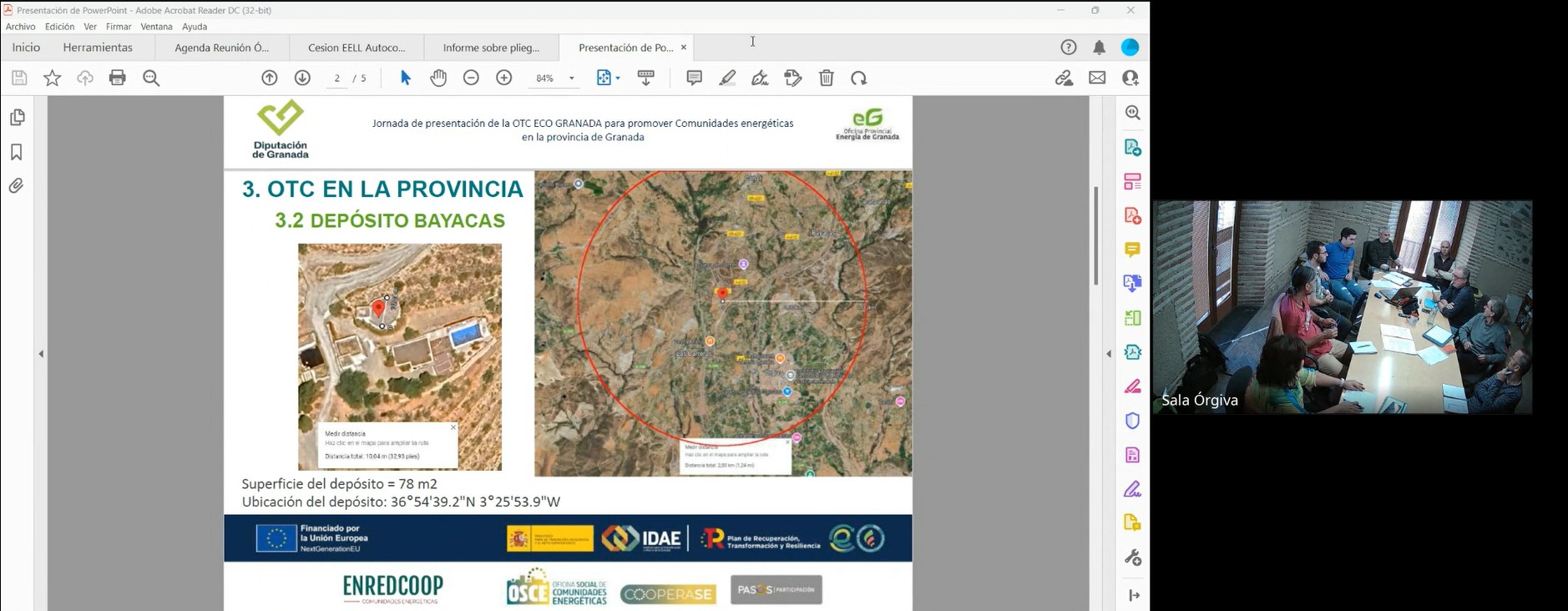Add document to favorites star icon
The width and height of the screenshot is (1568, 611).
52,78
